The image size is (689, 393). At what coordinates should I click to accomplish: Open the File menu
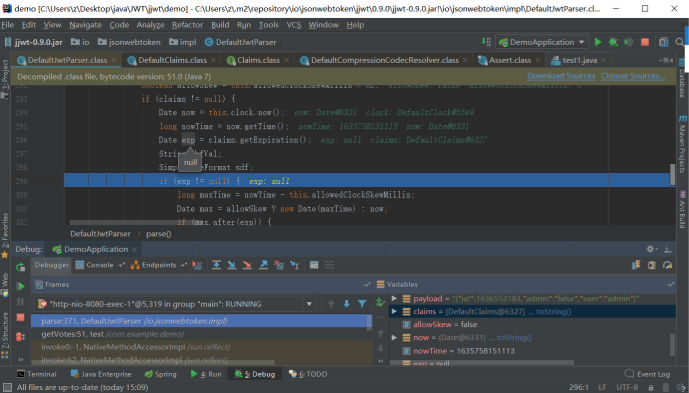click(7, 25)
